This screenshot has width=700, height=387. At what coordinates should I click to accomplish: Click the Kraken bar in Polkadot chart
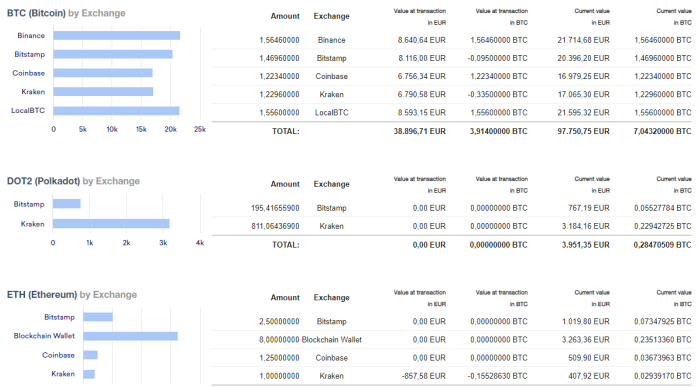tap(111, 224)
